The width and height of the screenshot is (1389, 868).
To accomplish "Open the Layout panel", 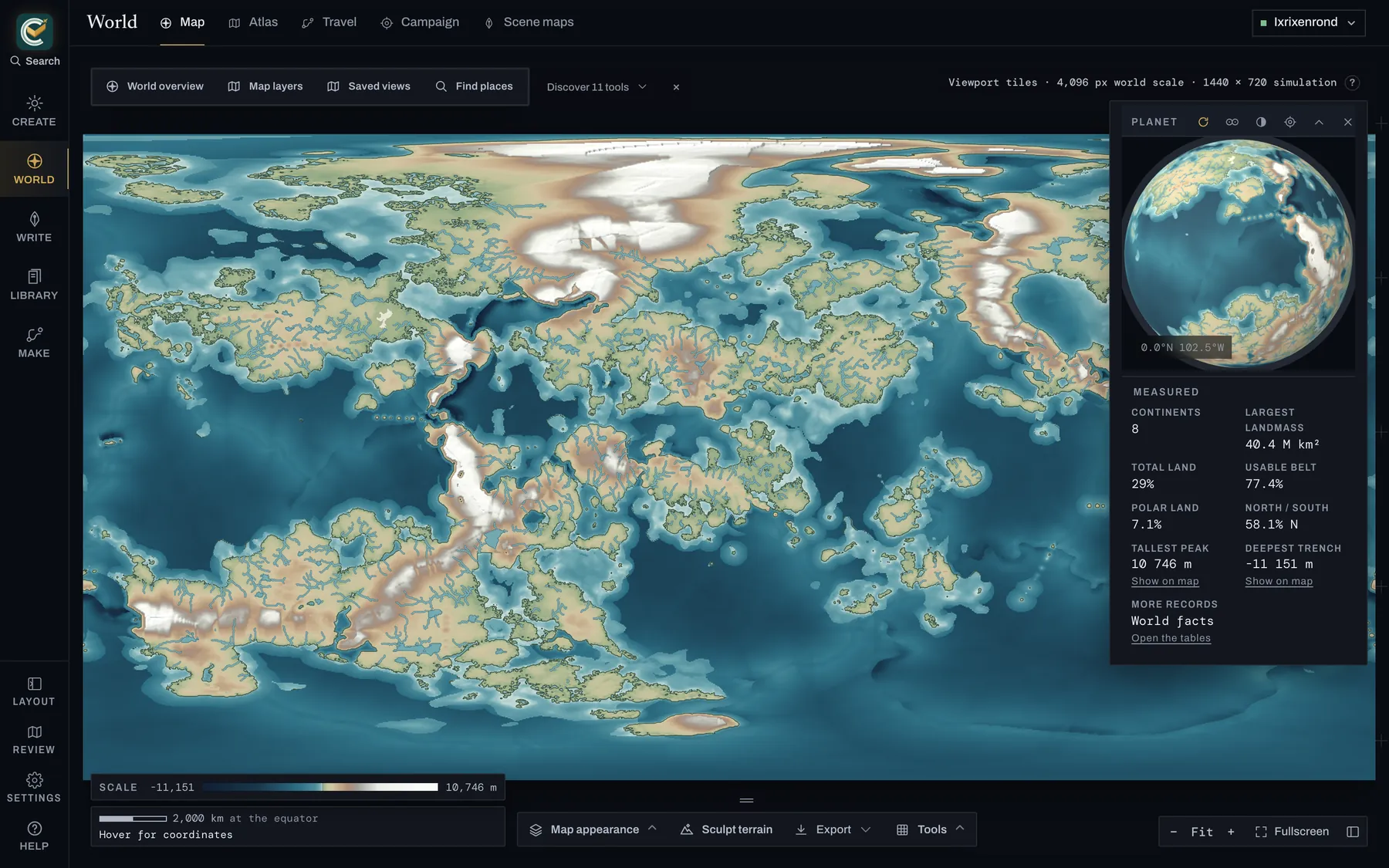I will pyautogui.click(x=34, y=691).
